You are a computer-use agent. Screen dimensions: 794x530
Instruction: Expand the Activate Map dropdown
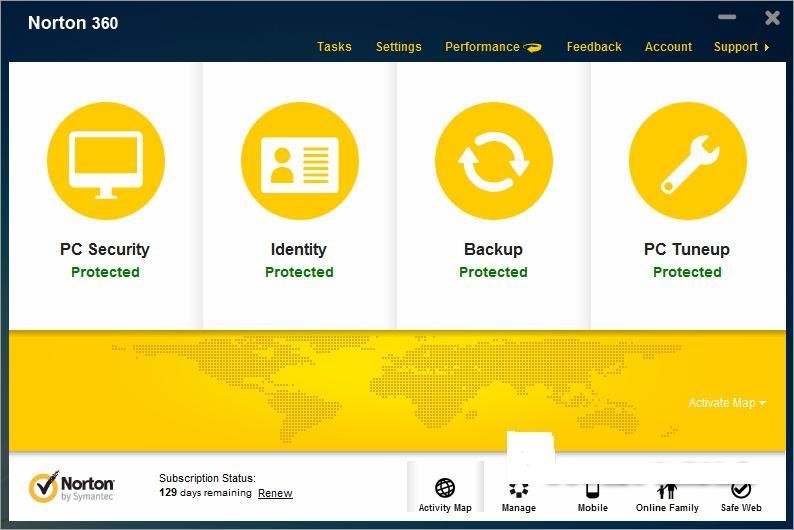727,403
